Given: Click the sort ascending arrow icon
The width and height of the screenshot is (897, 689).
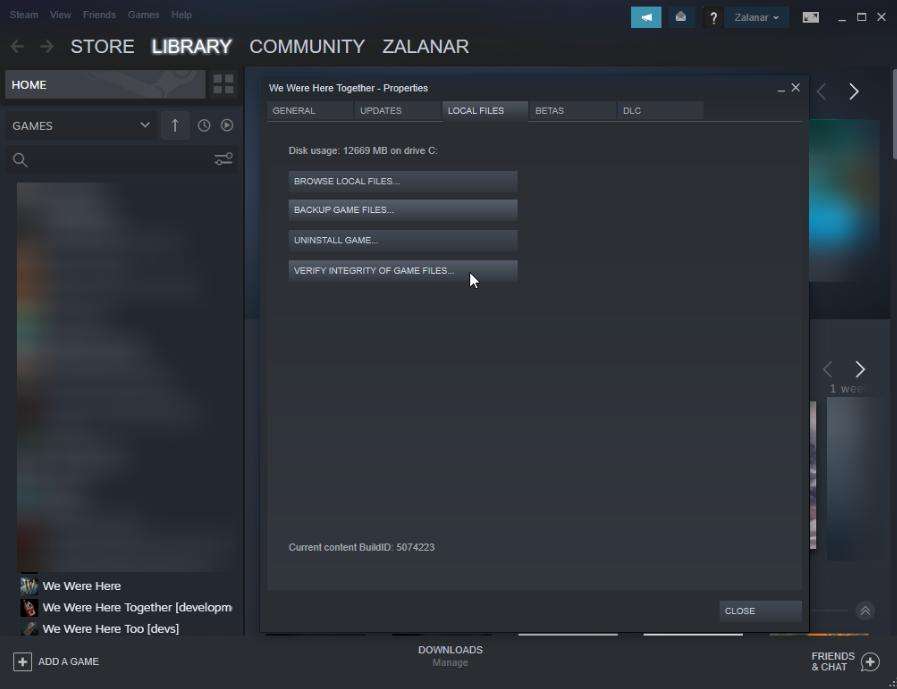Looking at the screenshot, I should click(174, 125).
